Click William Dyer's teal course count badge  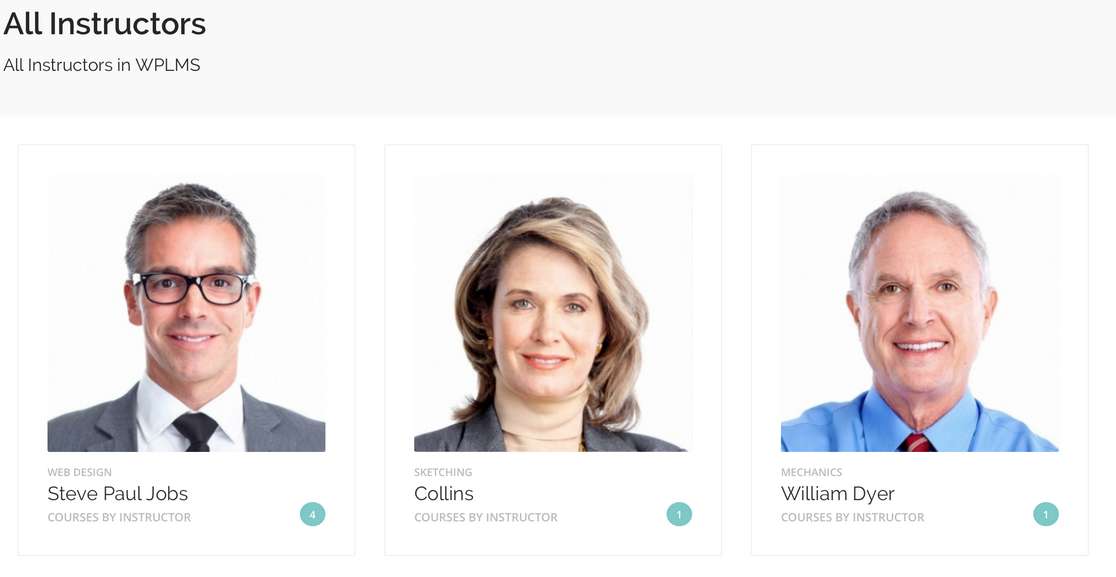pos(1046,514)
